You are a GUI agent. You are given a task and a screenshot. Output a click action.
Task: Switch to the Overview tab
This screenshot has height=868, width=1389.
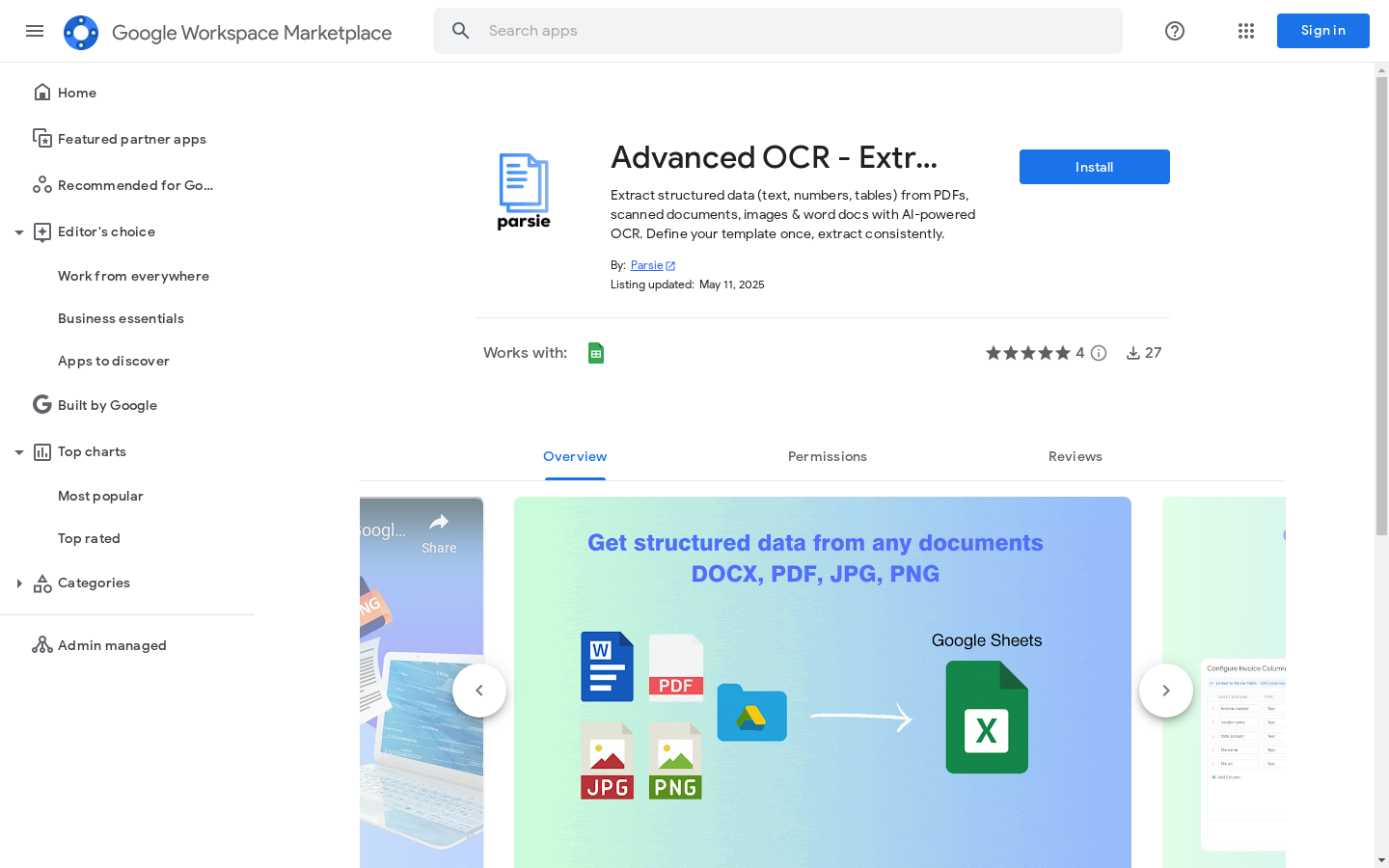[x=575, y=457]
